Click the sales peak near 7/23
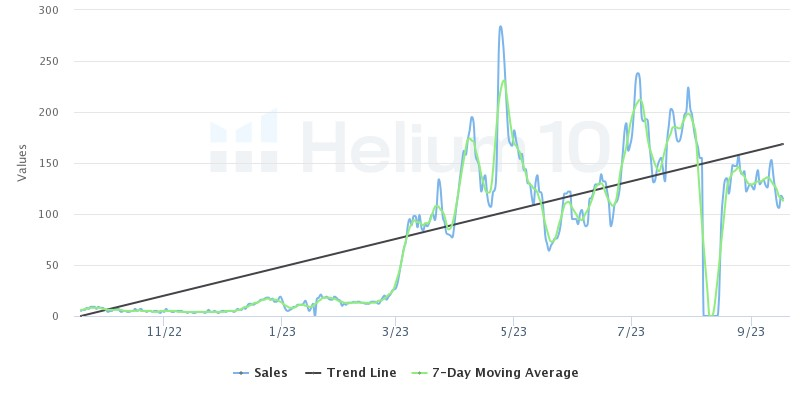 [x=638, y=74]
